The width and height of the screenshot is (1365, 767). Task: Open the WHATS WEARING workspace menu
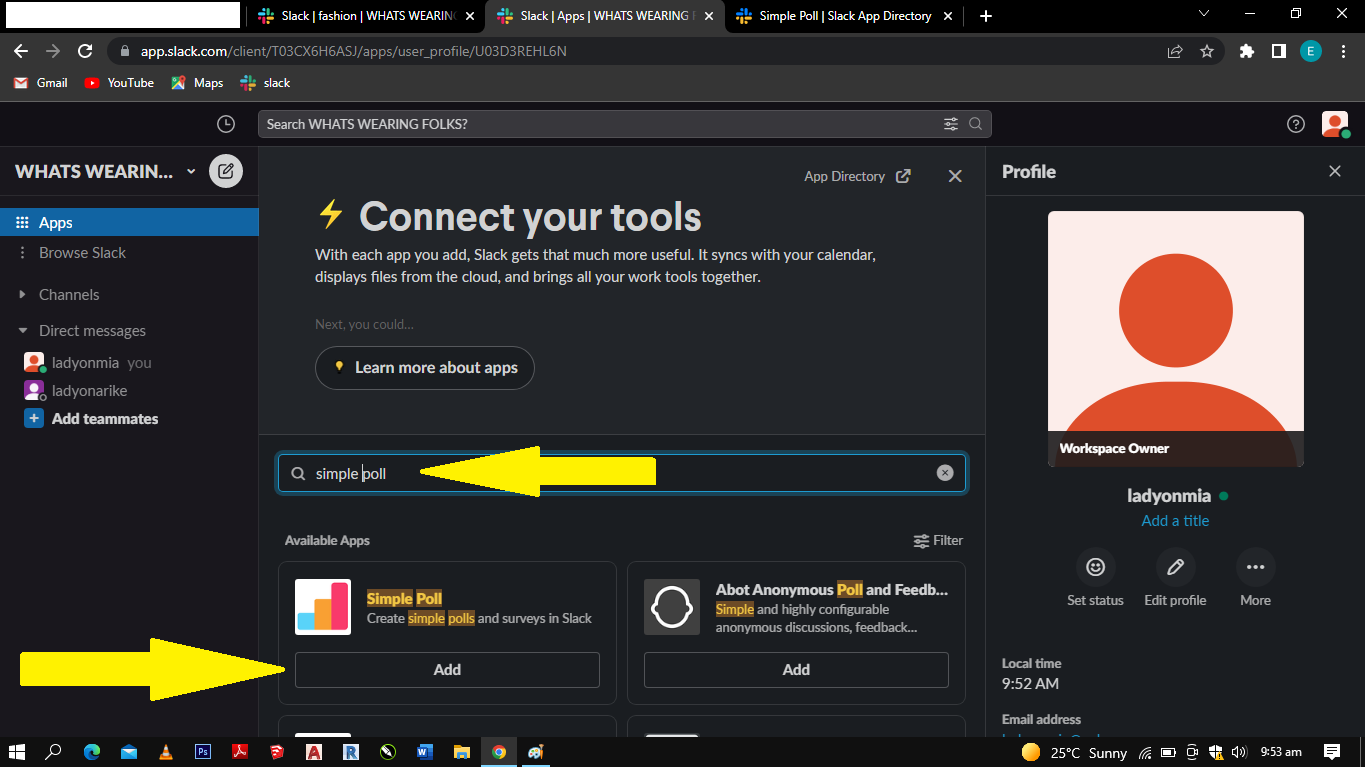pos(106,171)
